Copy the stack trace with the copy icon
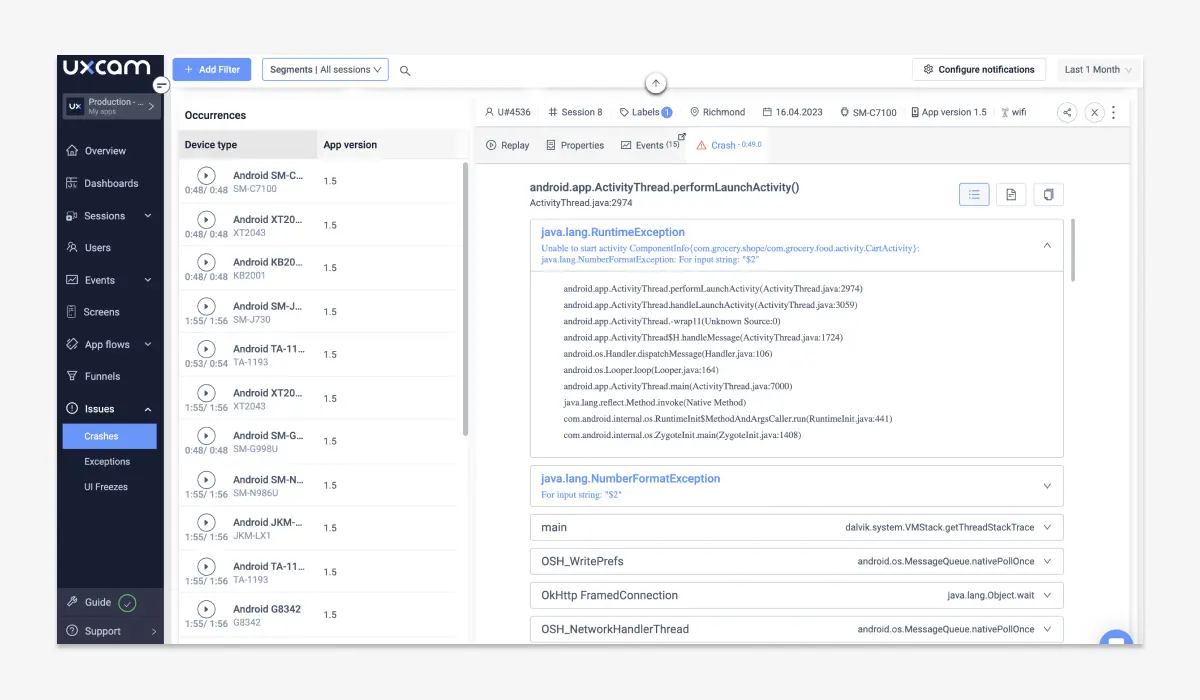 coord(1049,194)
